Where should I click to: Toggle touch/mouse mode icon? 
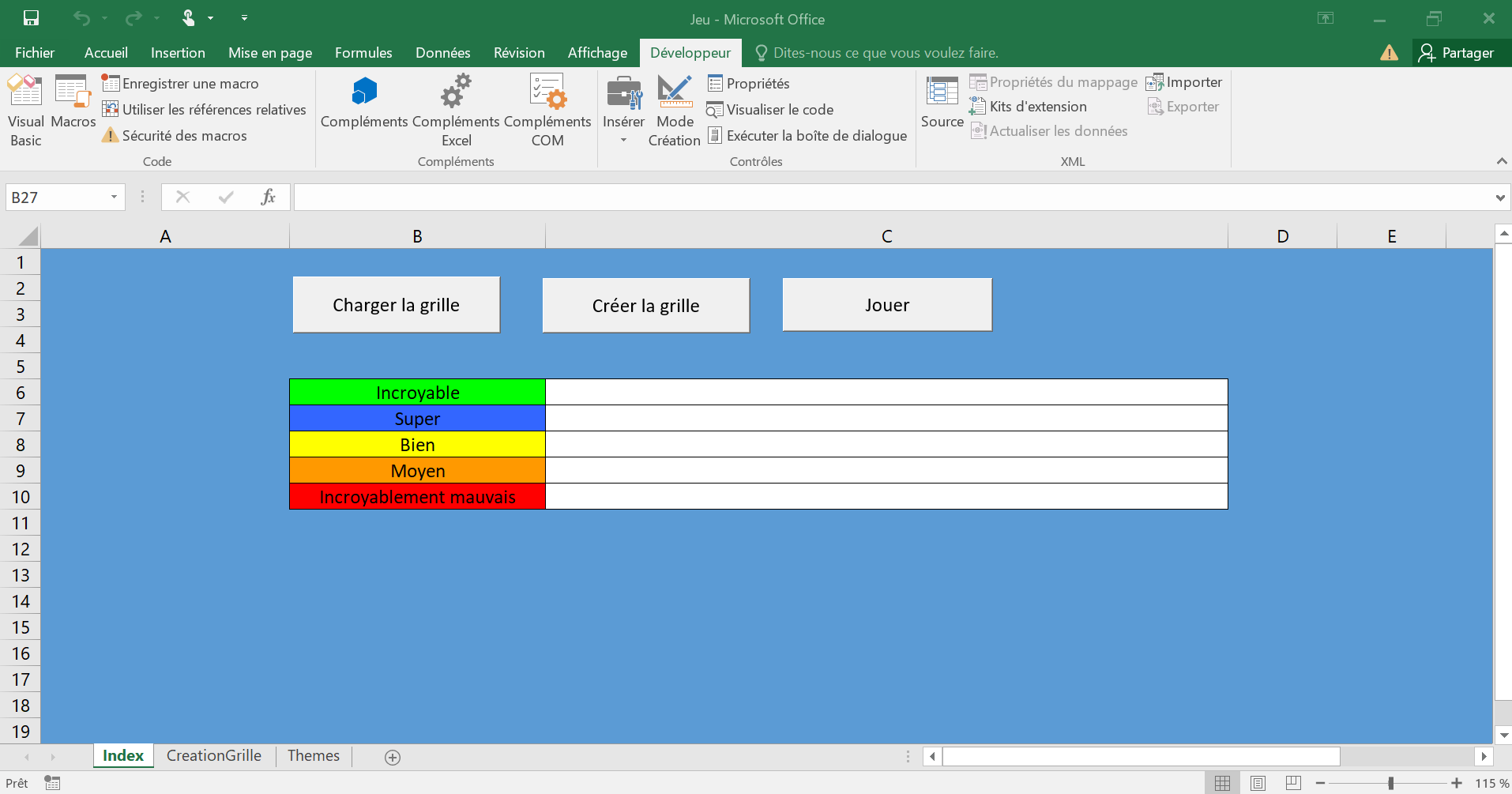pyautogui.click(x=189, y=18)
